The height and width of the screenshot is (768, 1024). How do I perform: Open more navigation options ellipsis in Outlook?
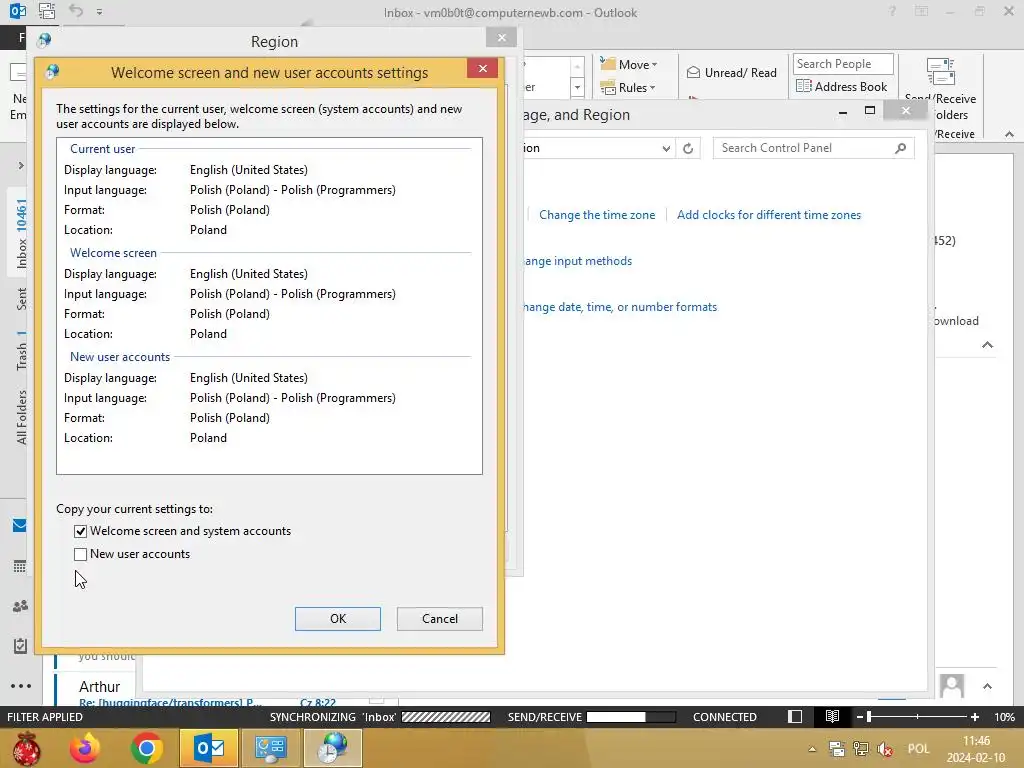tap(21, 686)
